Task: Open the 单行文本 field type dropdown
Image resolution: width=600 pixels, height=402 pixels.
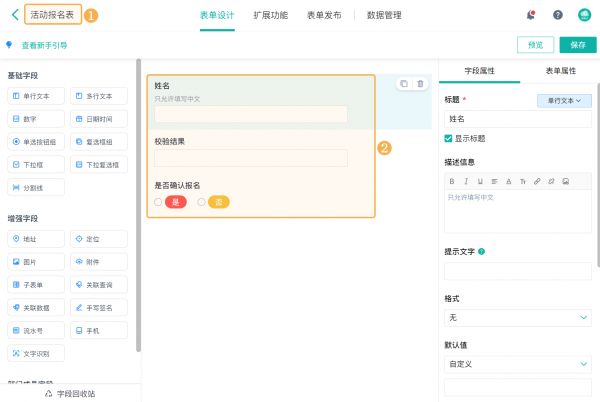Action: [564, 100]
